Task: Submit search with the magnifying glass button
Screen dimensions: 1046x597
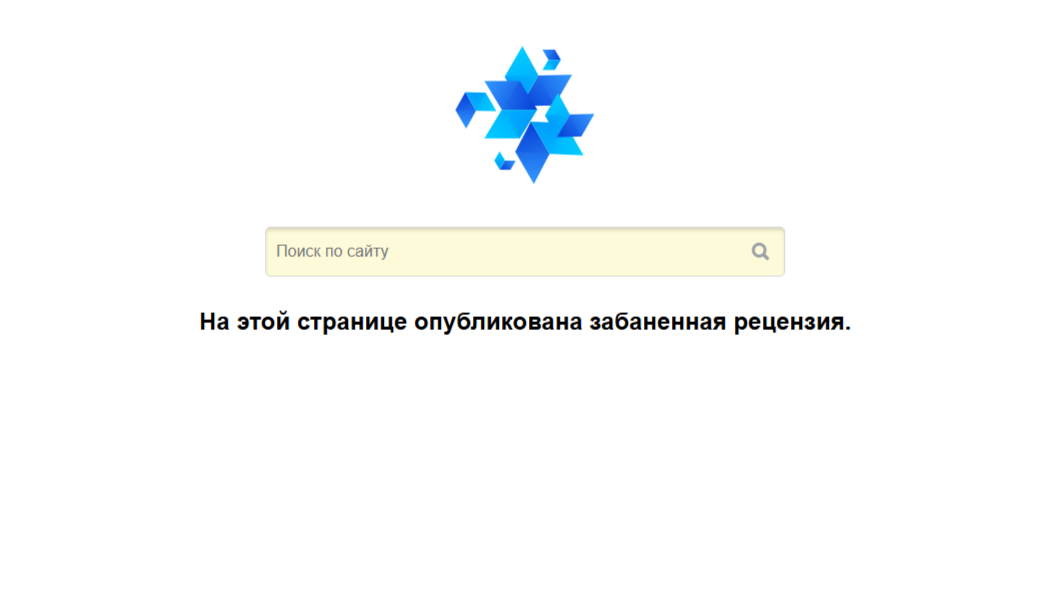Action: click(760, 251)
